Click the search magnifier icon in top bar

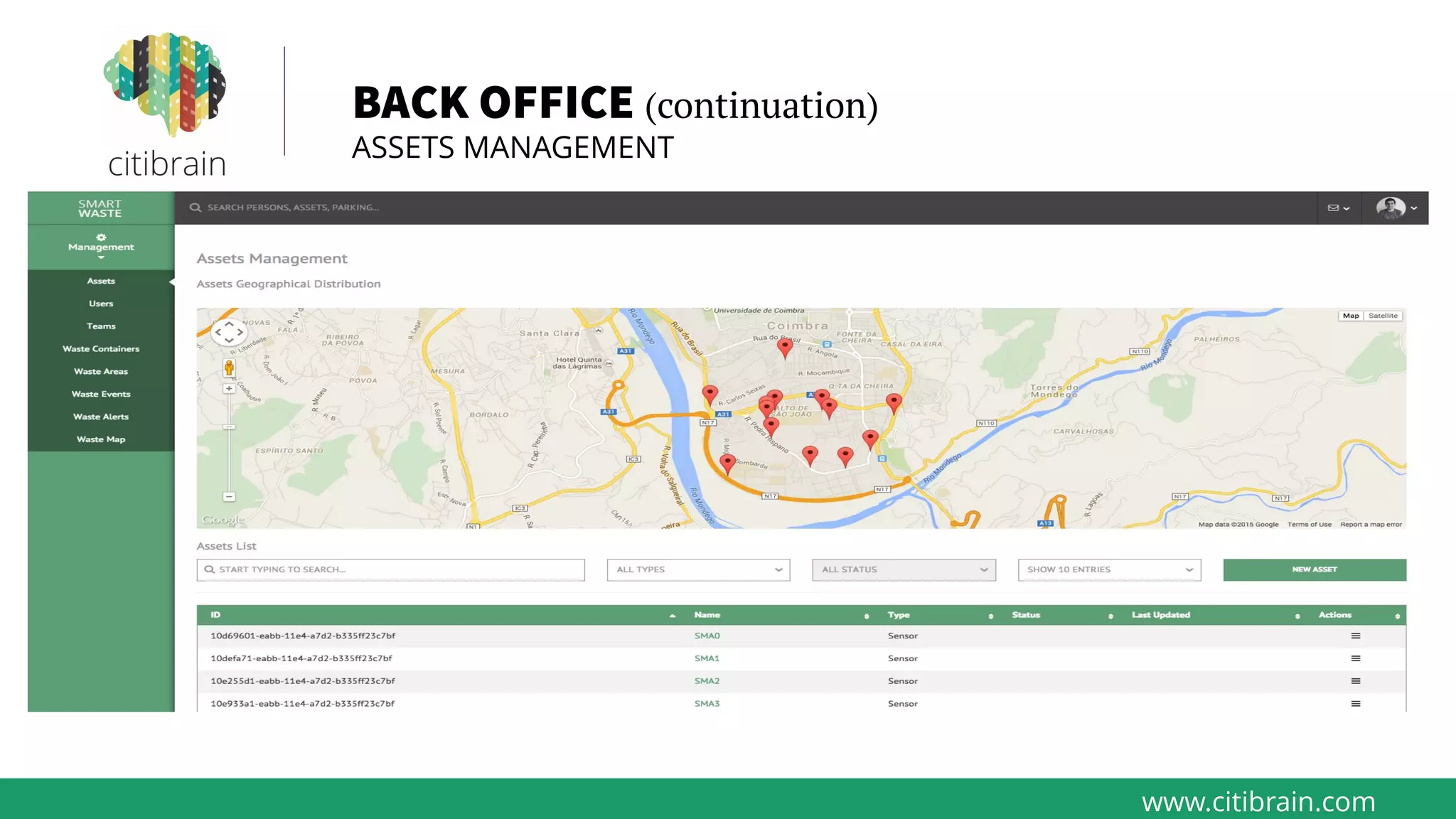pos(195,208)
